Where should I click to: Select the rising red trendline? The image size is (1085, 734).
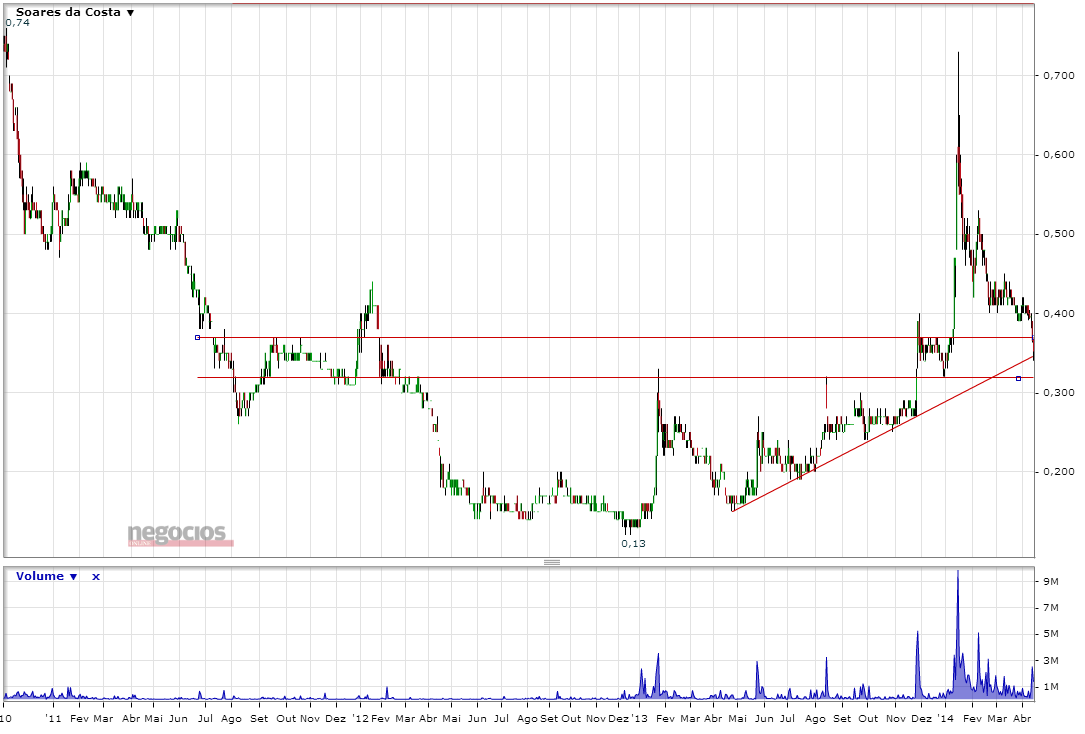click(x=882, y=431)
